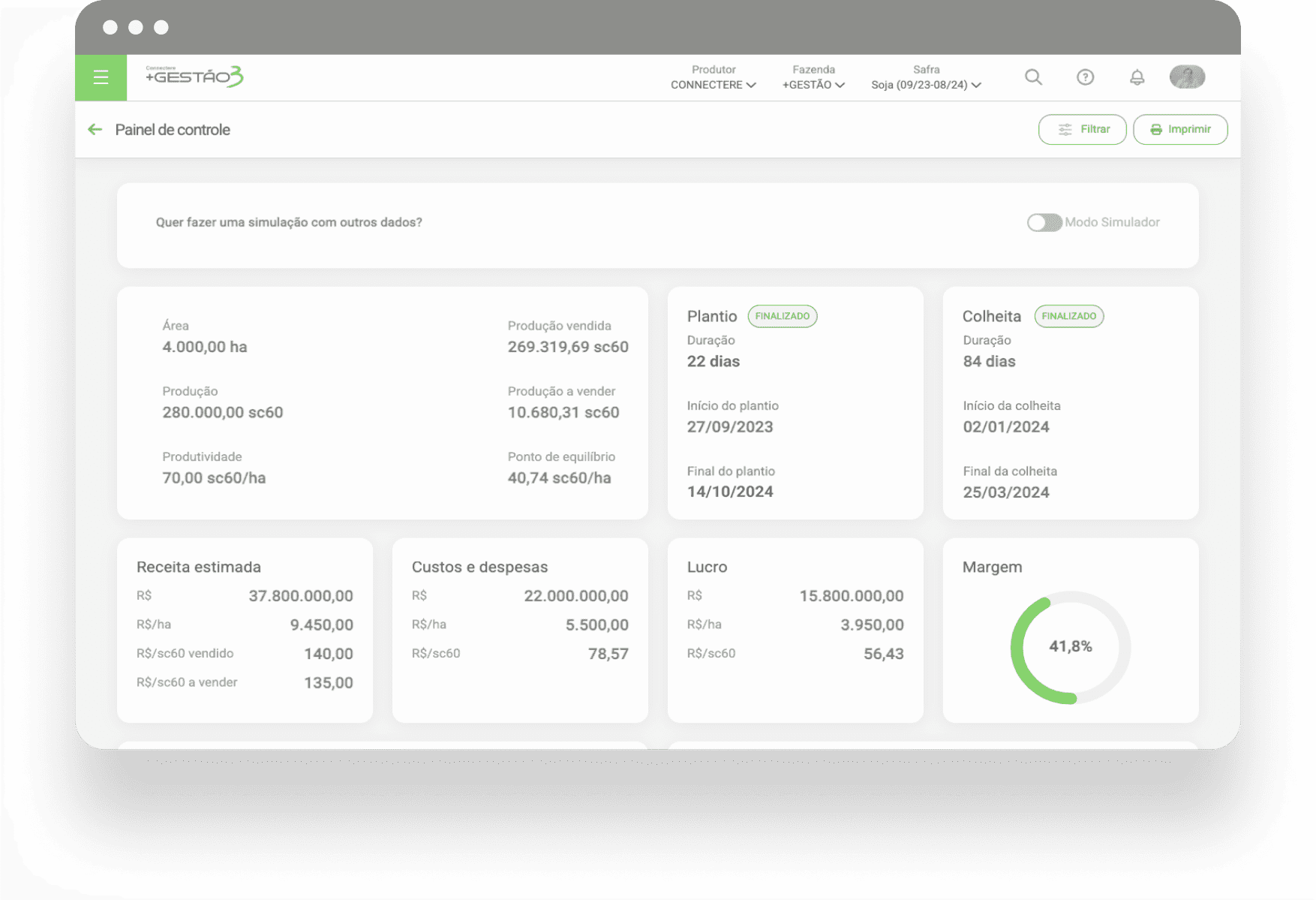
Task: Click the +Gestão logo
Action: click(194, 77)
